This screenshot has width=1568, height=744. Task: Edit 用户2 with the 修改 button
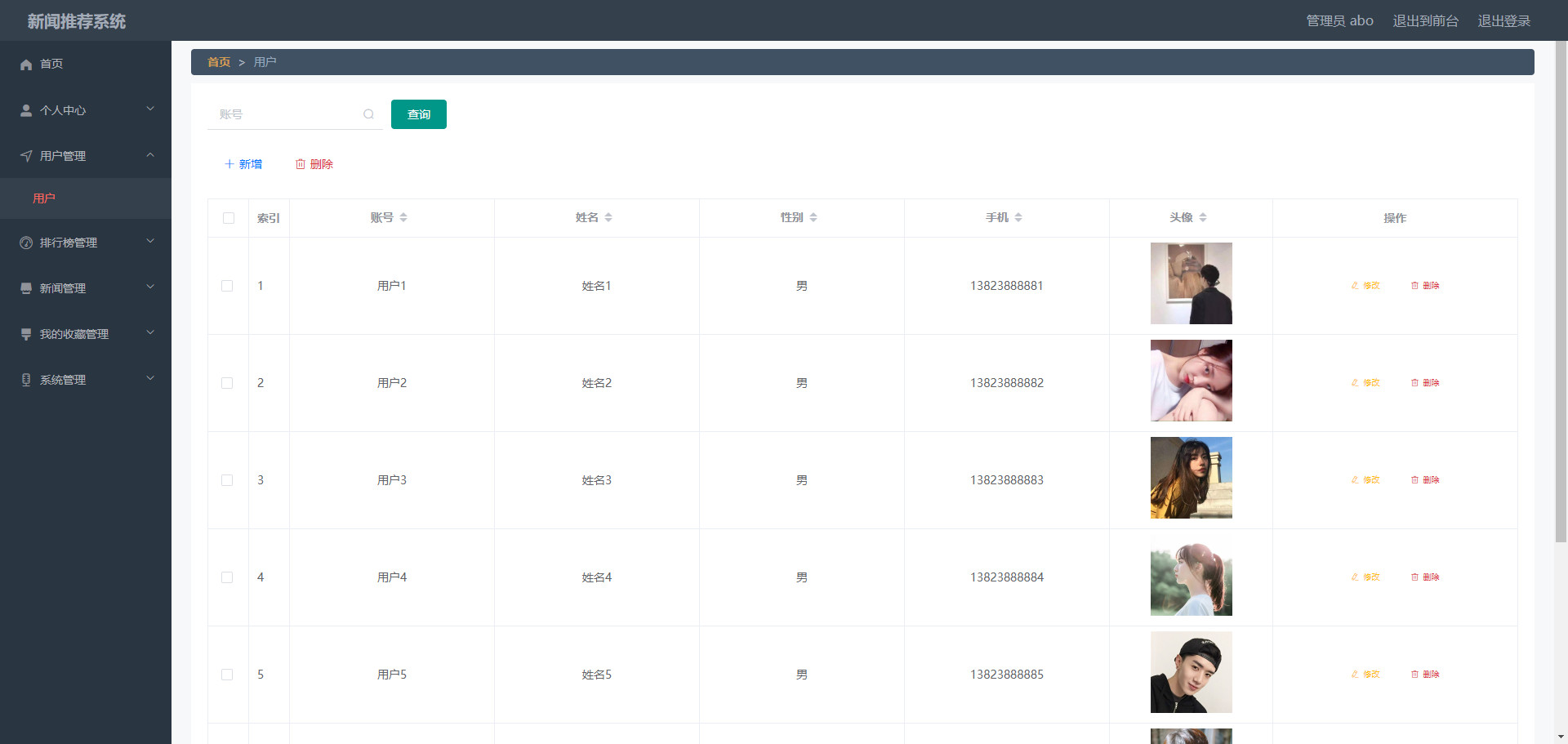pyautogui.click(x=1365, y=383)
